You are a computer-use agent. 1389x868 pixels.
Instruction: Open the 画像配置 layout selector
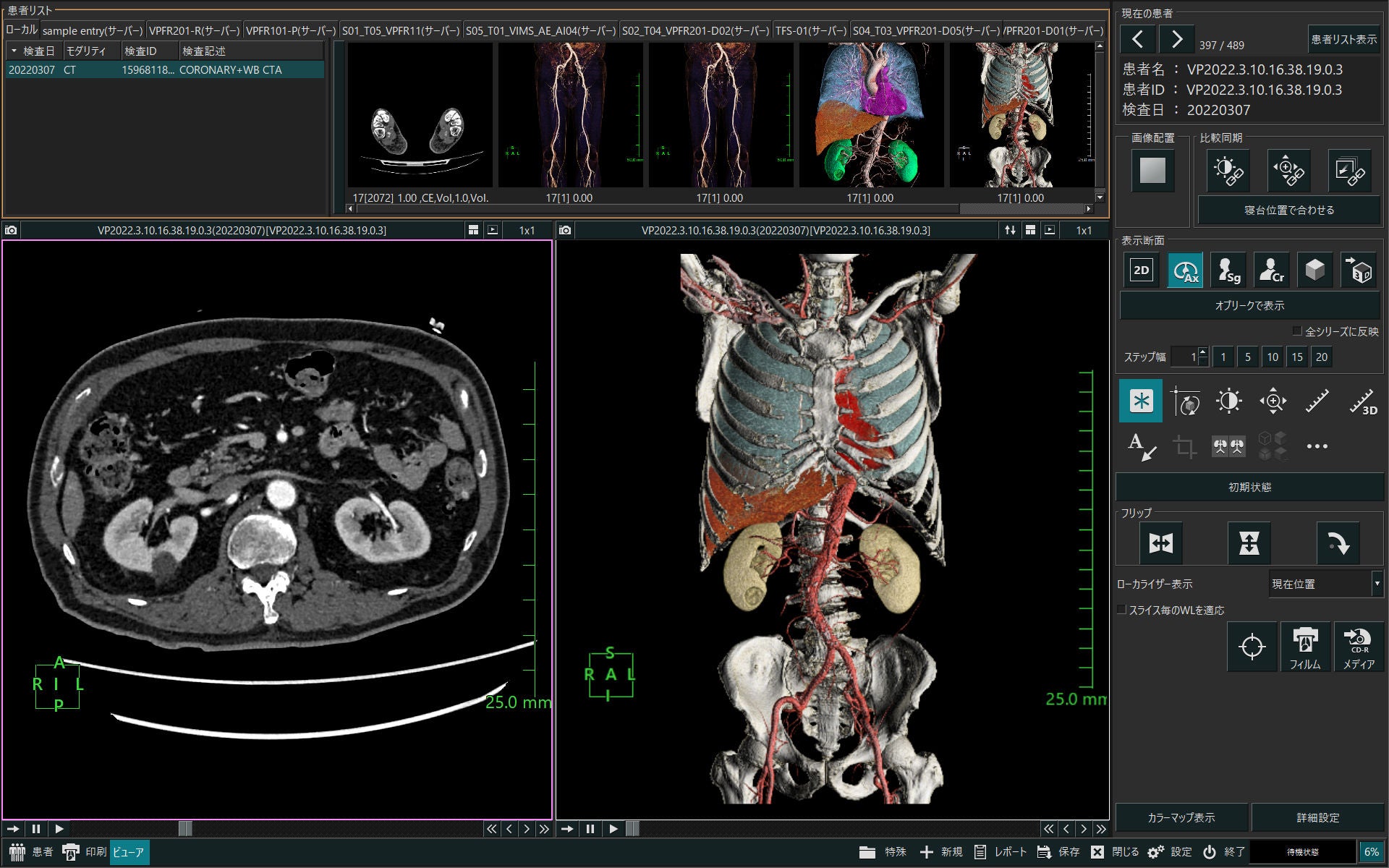tap(1152, 171)
